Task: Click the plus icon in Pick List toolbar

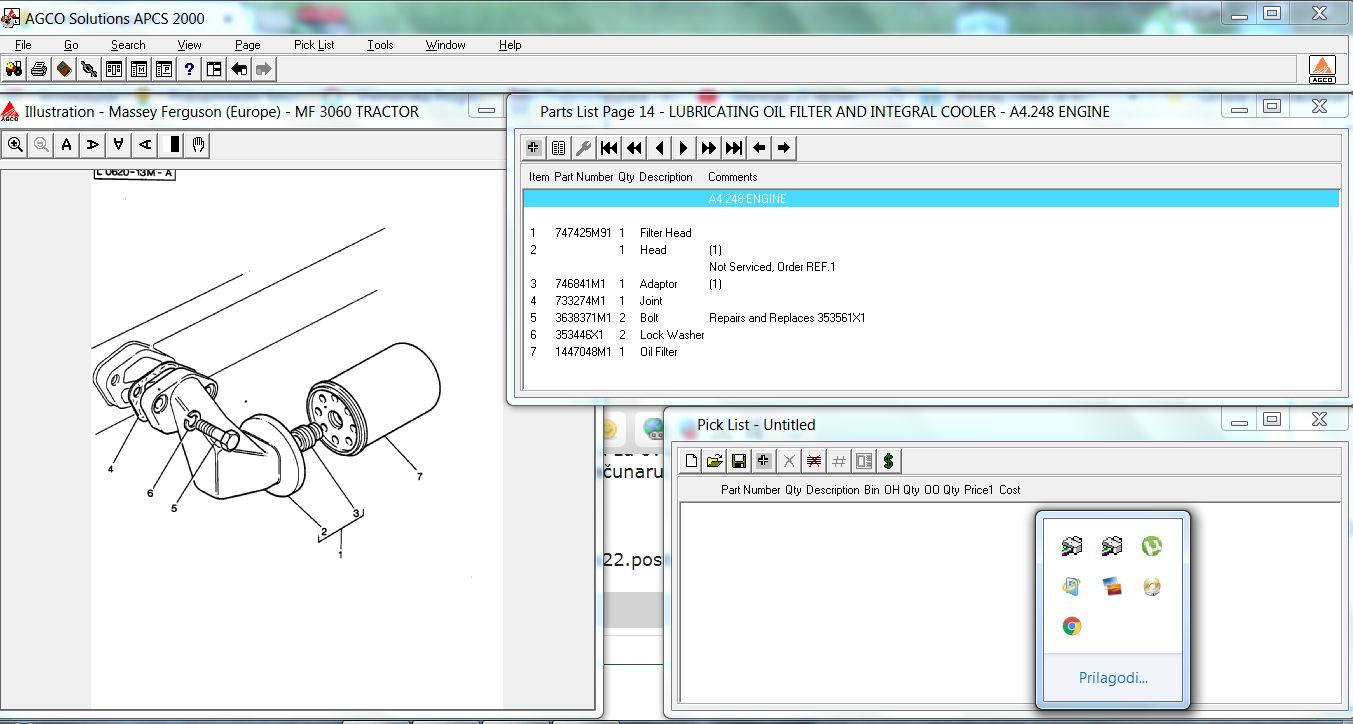Action: (x=765, y=461)
